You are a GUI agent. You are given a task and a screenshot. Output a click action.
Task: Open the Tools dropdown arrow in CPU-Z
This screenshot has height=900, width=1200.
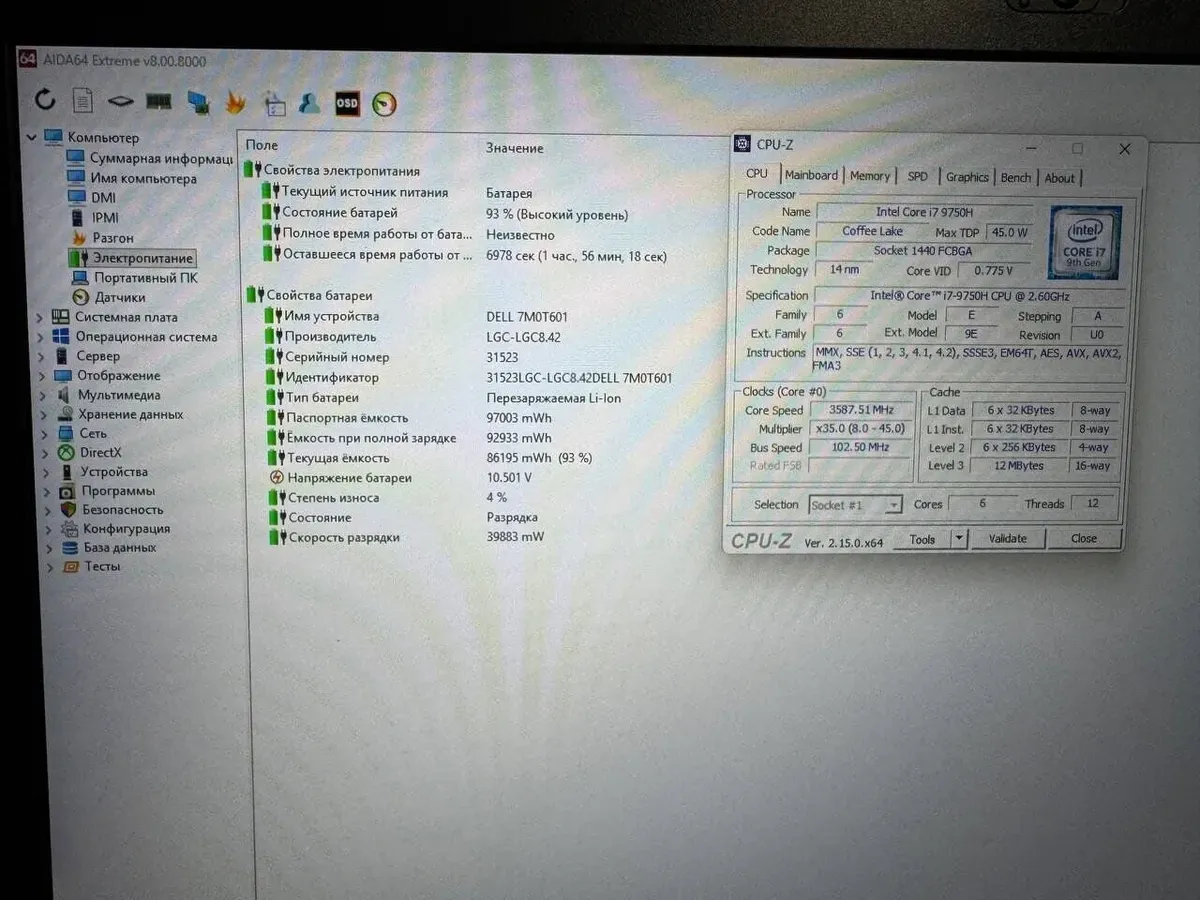(958, 539)
